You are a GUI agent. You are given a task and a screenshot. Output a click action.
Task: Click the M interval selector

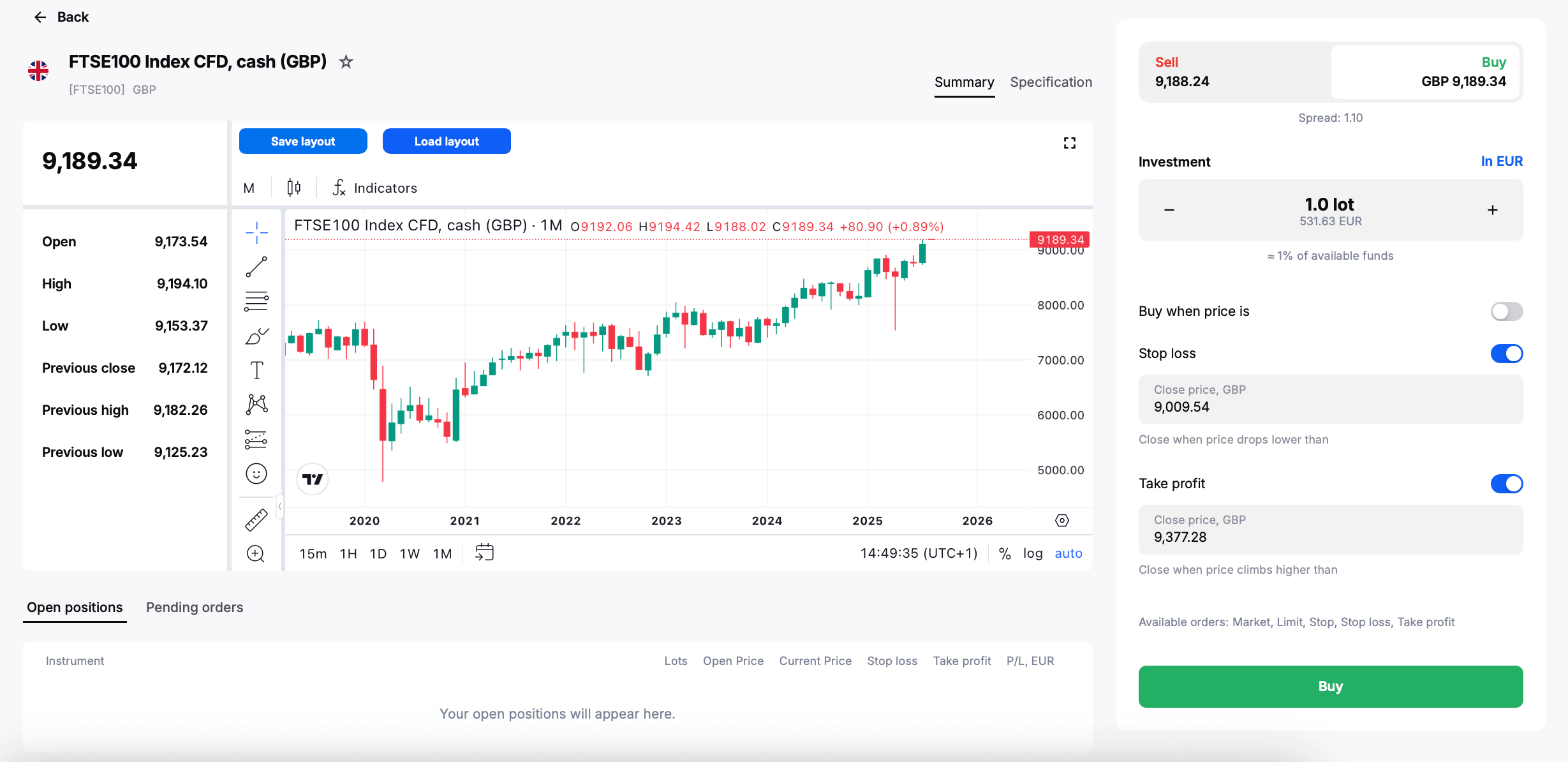(249, 188)
